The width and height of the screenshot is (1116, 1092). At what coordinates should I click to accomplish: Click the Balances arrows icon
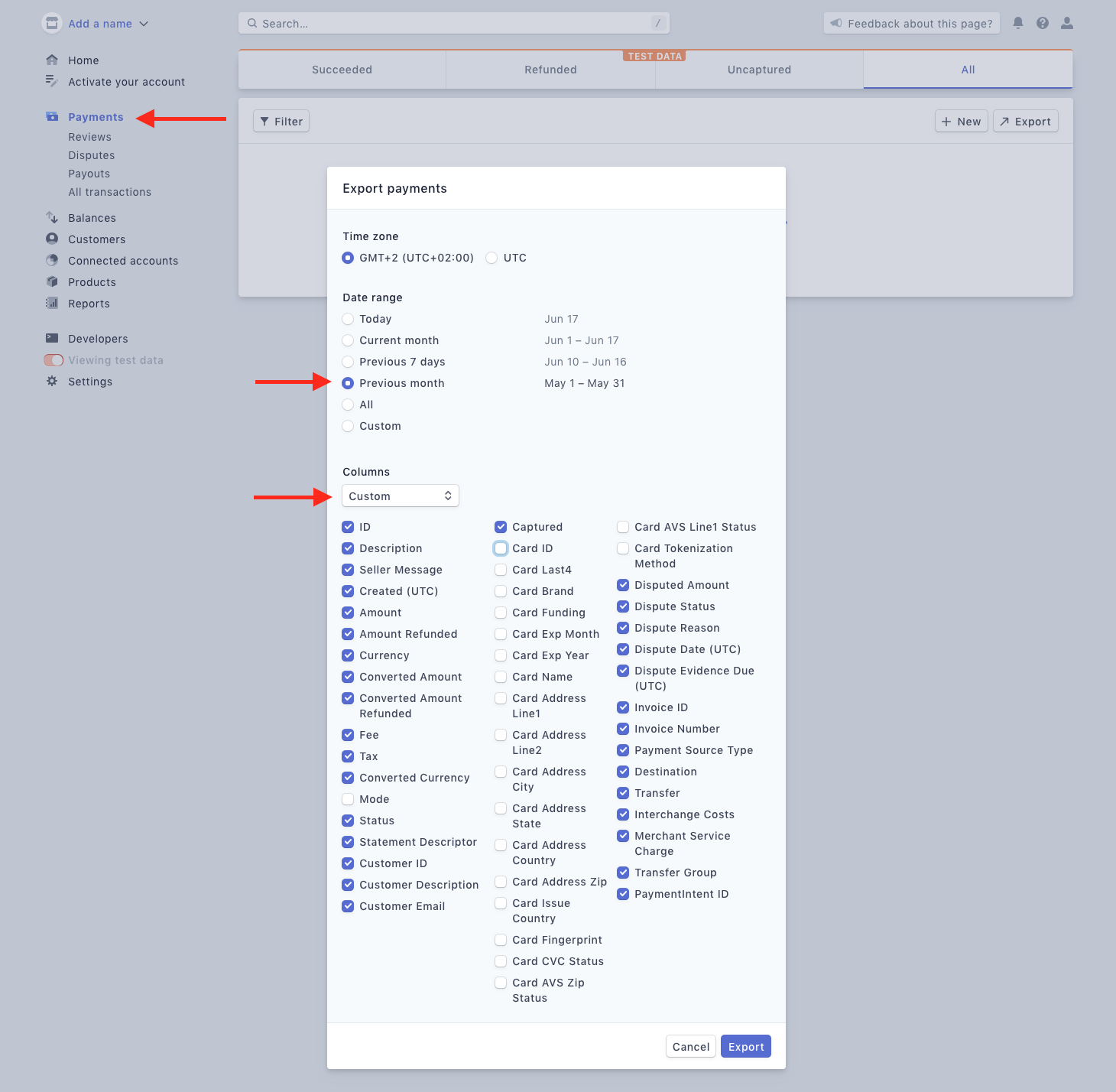click(52, 218)
